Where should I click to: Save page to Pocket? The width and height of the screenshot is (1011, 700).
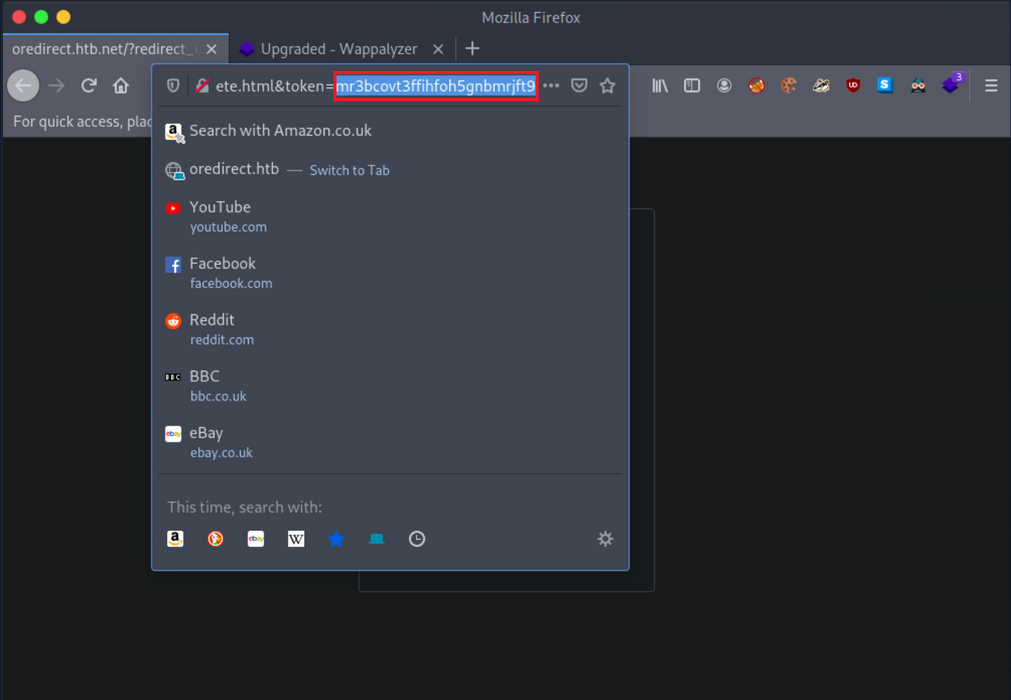pos(579,86)
